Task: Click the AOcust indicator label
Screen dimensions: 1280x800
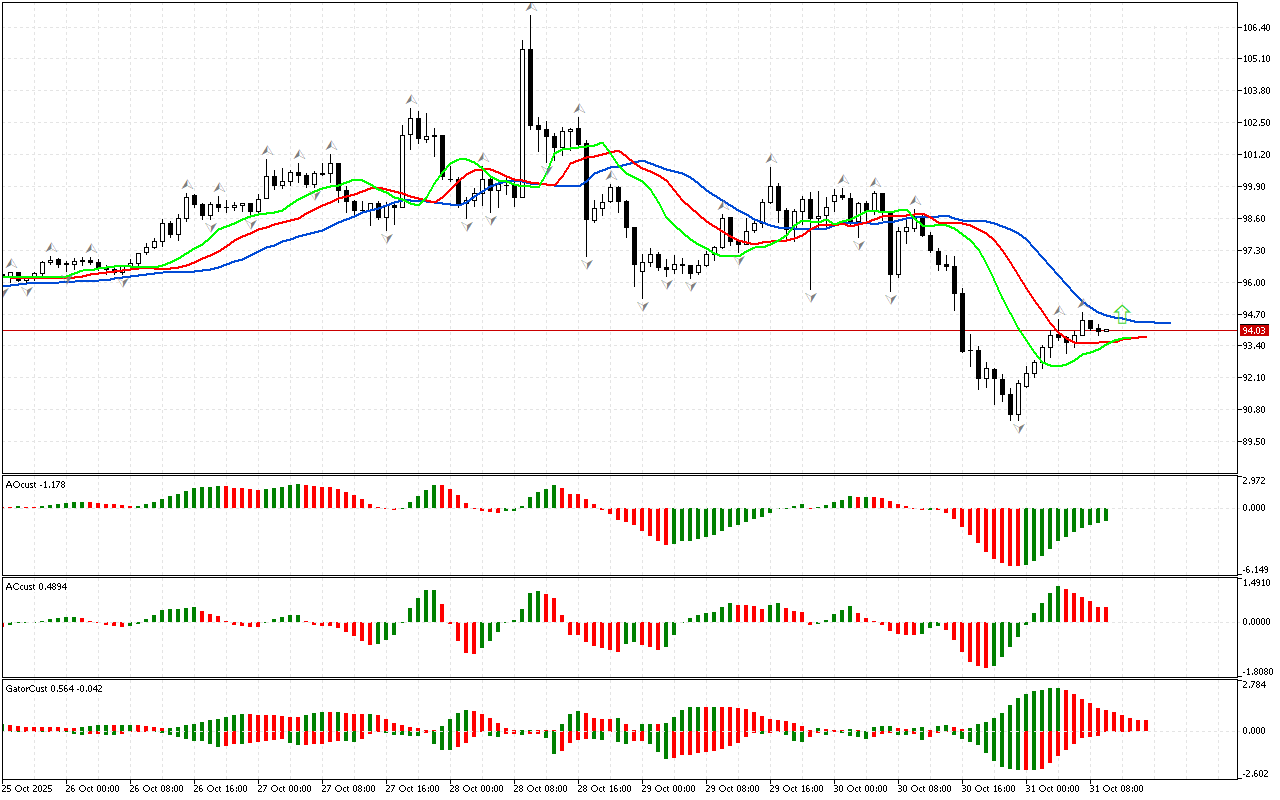Action: [x=36, y=484]
